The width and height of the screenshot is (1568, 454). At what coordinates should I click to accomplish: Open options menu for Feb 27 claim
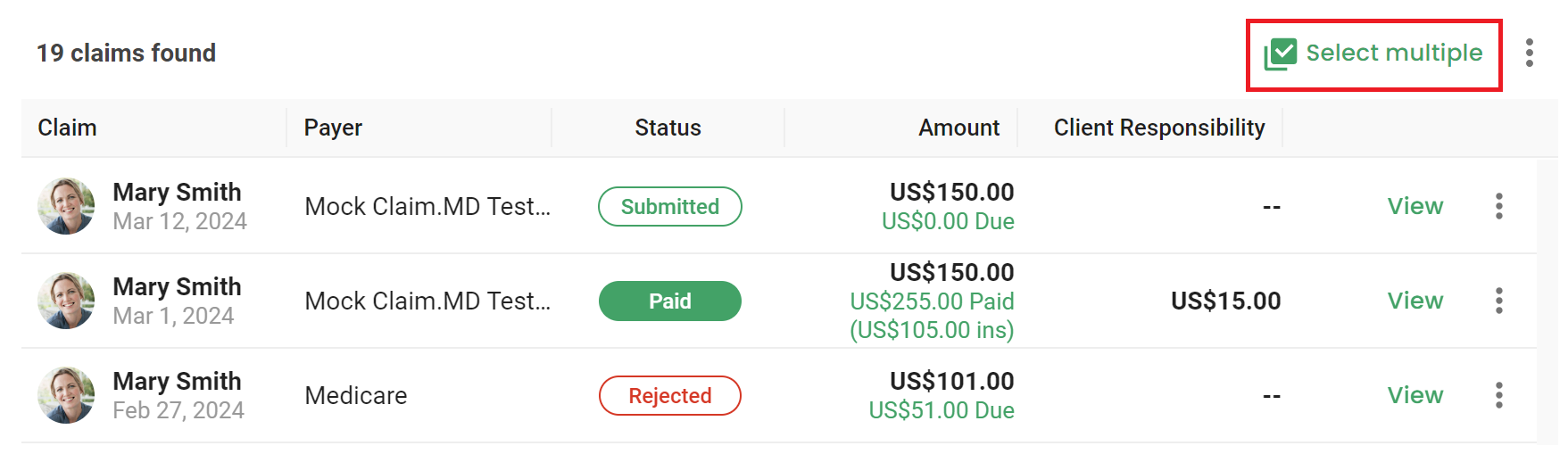(1499, 395)
